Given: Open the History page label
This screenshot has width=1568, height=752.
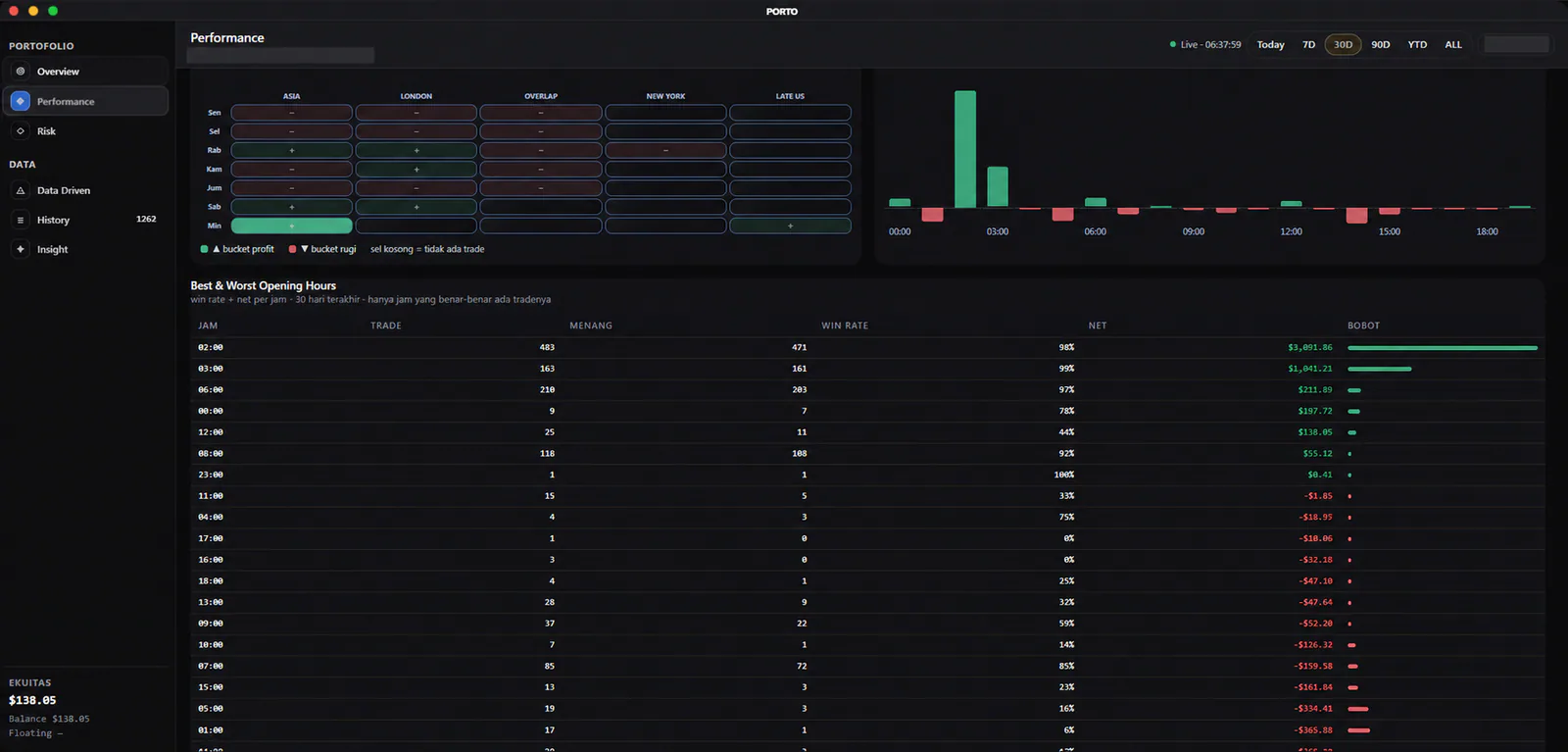Looking at the screenshot, I should [53, 221].
